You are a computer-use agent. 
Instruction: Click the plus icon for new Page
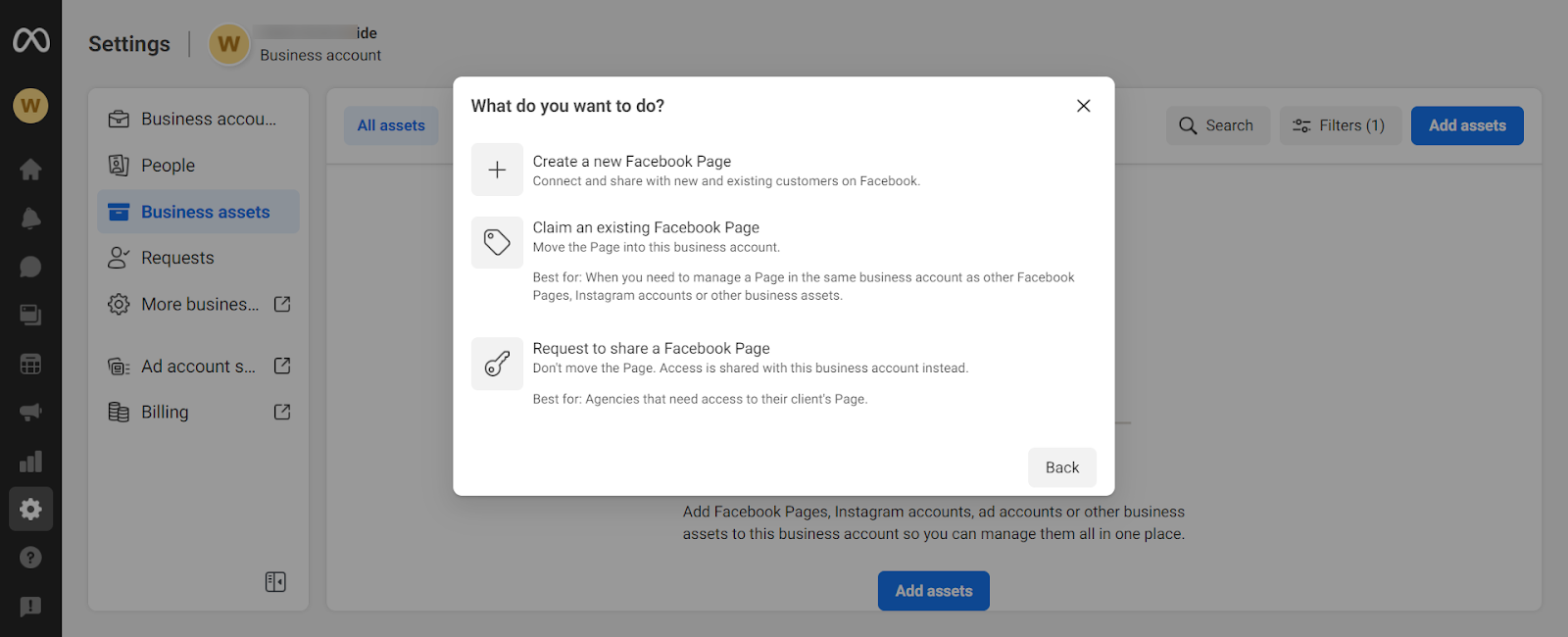coord(497,170)
